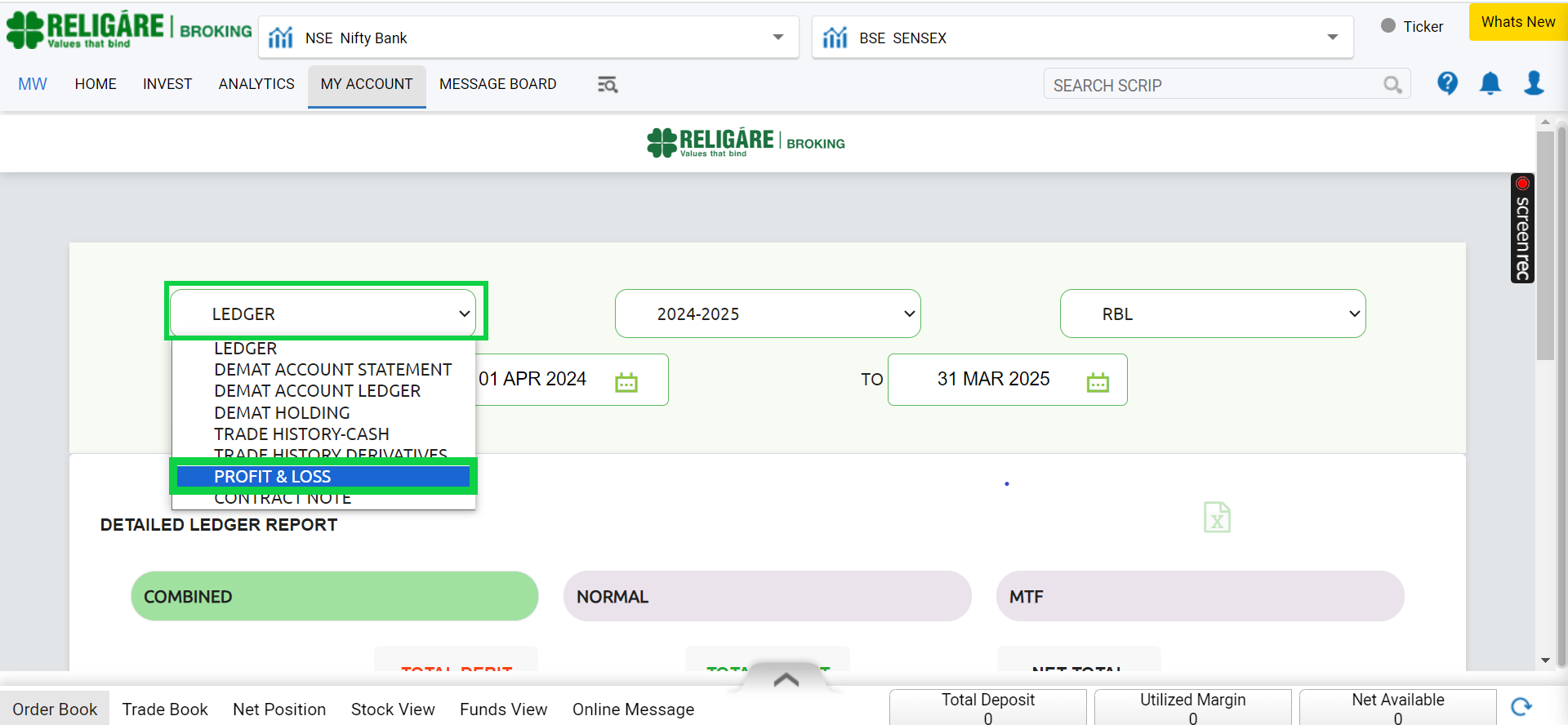Open the Trade Book link
This screenshot has height=725, width=1568.
[x=165, y=709]
